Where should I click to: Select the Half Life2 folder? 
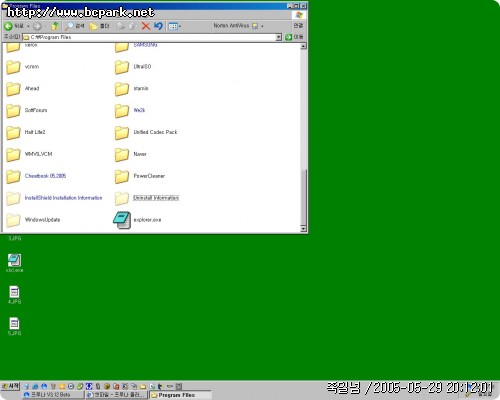[26, 132]
